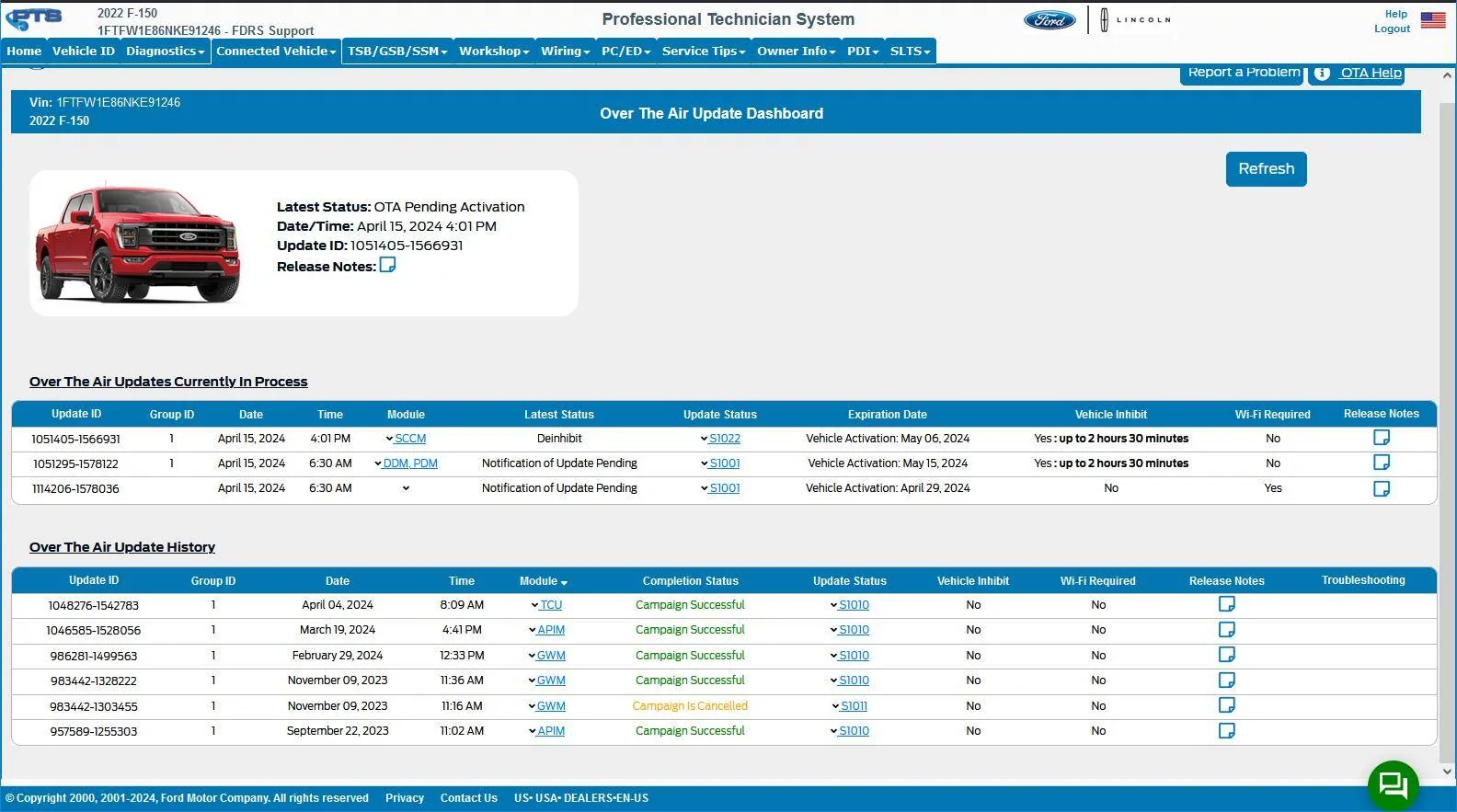Open the TCU module link
1457x812 pixels.
tap(551, 605)
